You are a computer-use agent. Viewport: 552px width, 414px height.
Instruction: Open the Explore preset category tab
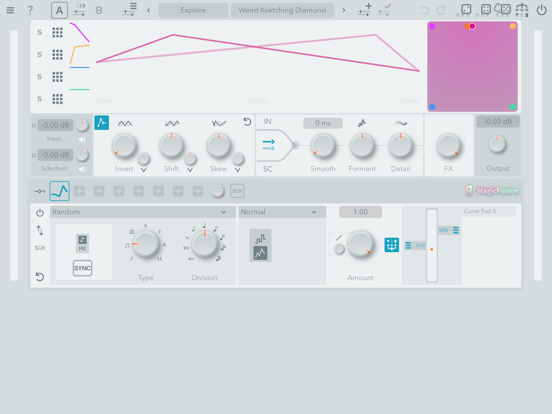point(193,10)
